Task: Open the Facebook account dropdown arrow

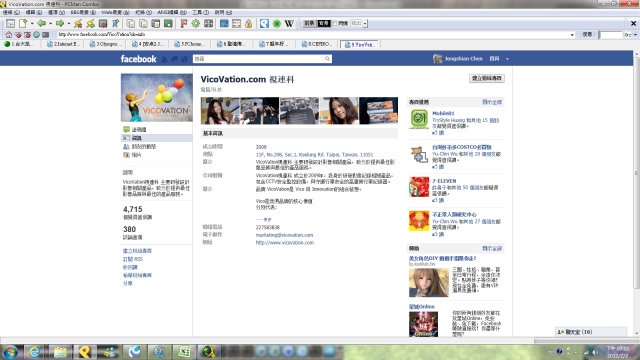Action: [x=507, y=59]
